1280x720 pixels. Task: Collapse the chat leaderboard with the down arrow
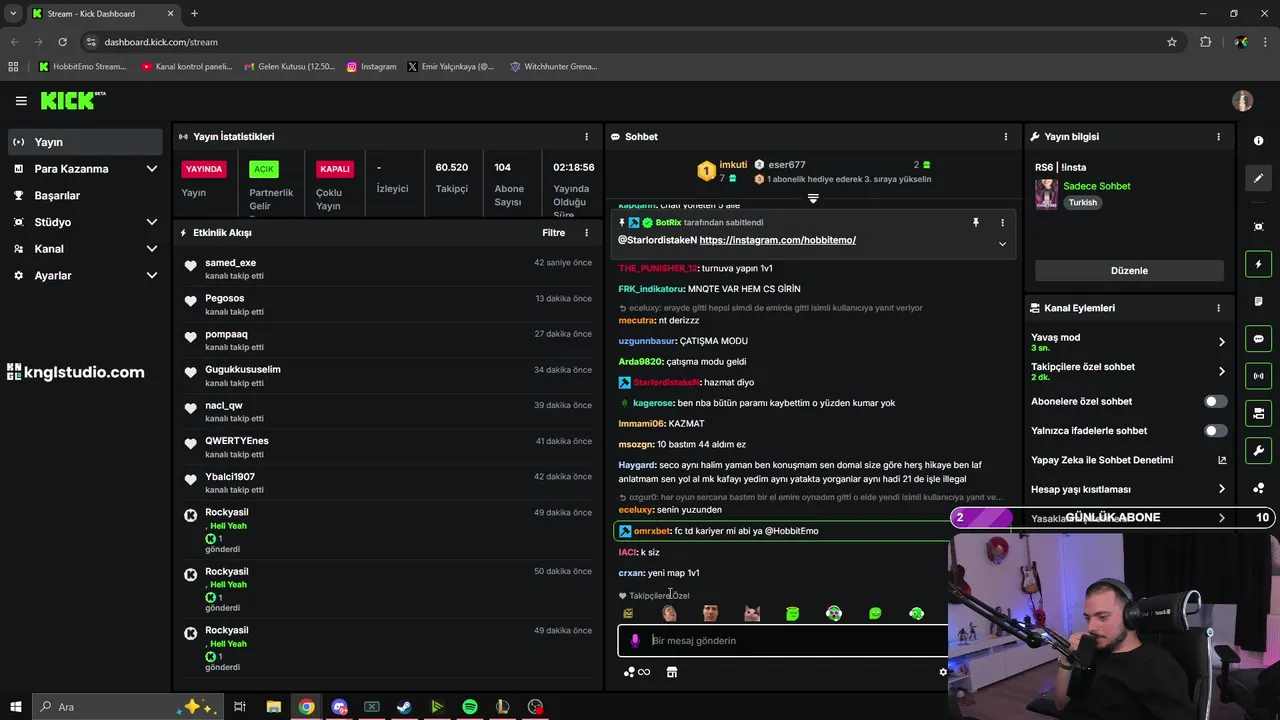(x=813, y=199)
